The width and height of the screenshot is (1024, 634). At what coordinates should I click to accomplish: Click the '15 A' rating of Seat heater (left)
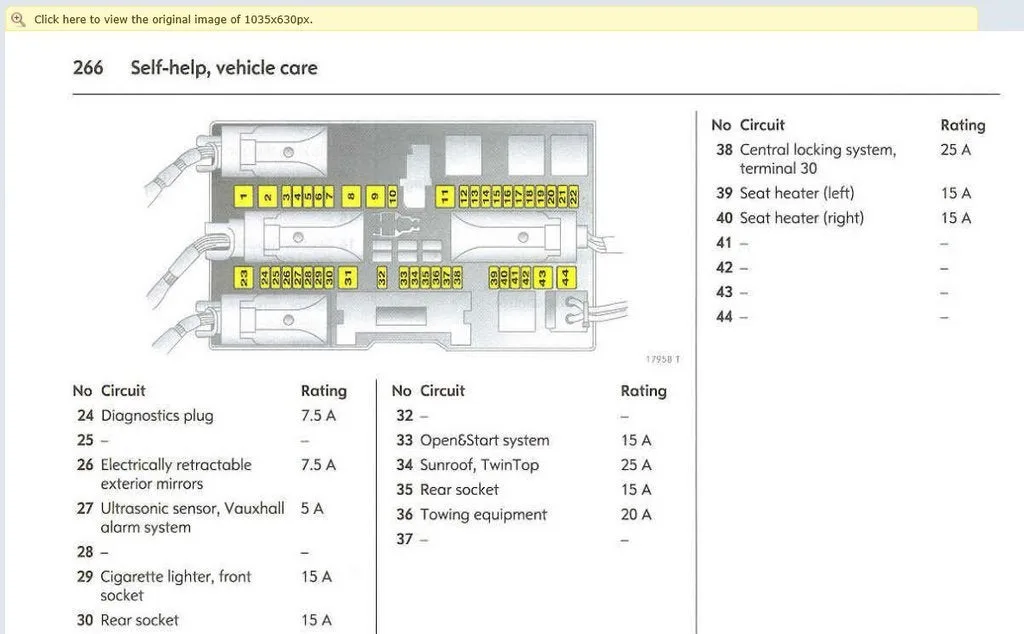pyautogui.click(x=955, y=193)
